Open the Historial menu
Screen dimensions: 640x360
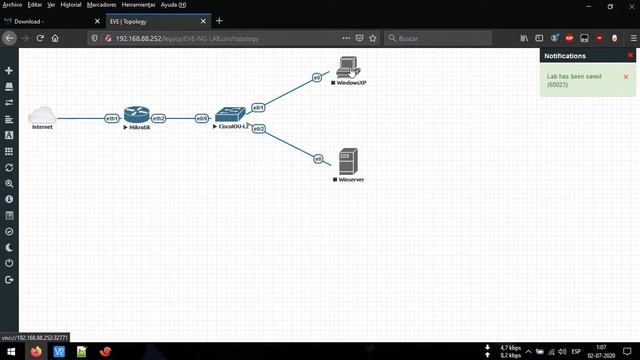(x=71, y=5)
